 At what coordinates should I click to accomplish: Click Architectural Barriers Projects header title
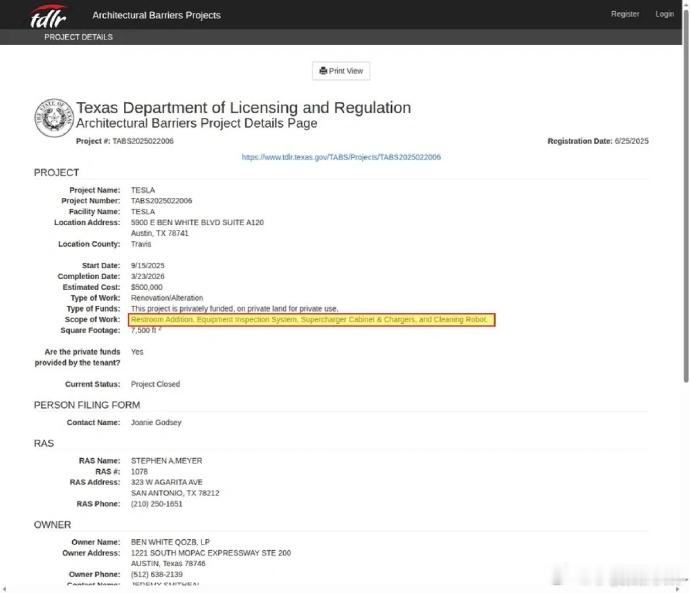[x=156, y=15]
